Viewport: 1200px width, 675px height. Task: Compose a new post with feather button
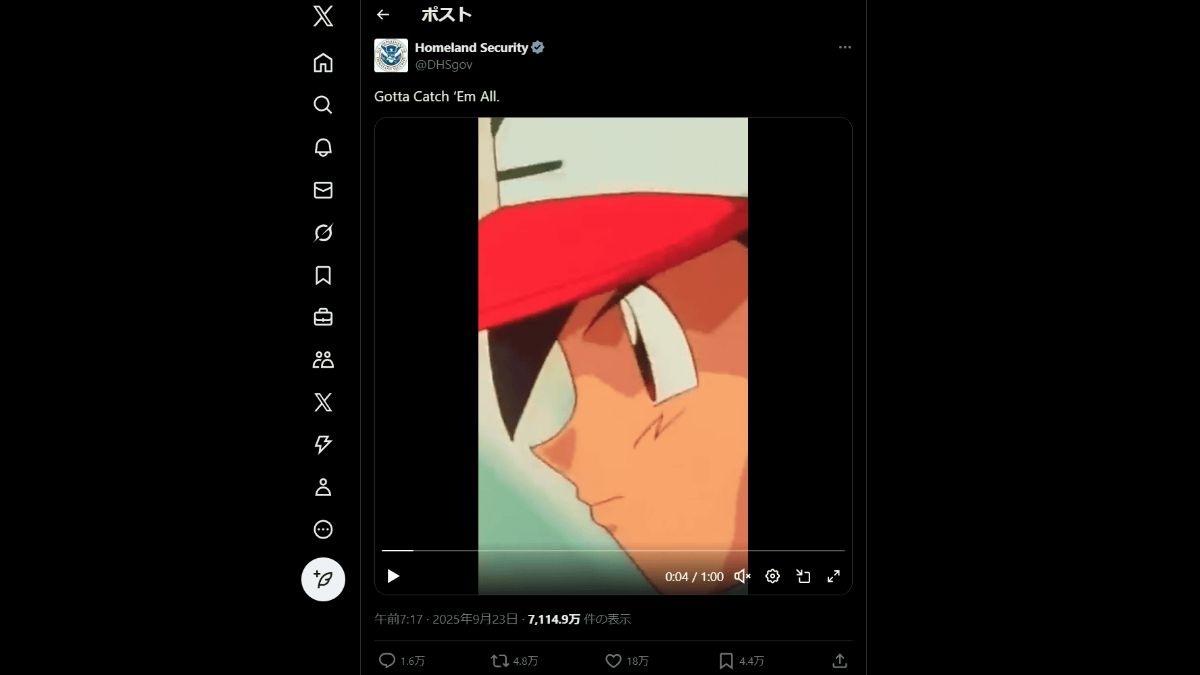323,579
